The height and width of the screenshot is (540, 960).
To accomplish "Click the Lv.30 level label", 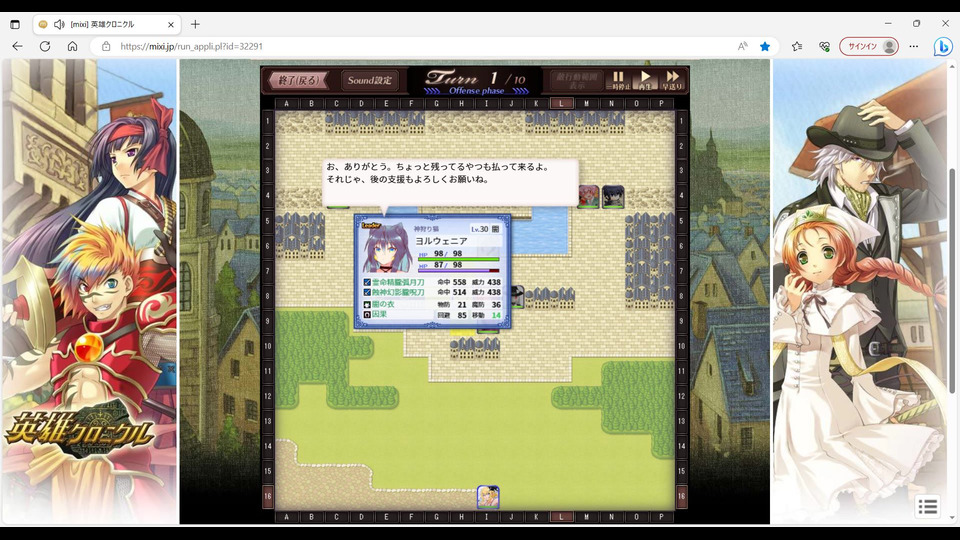I will (479, 229).
